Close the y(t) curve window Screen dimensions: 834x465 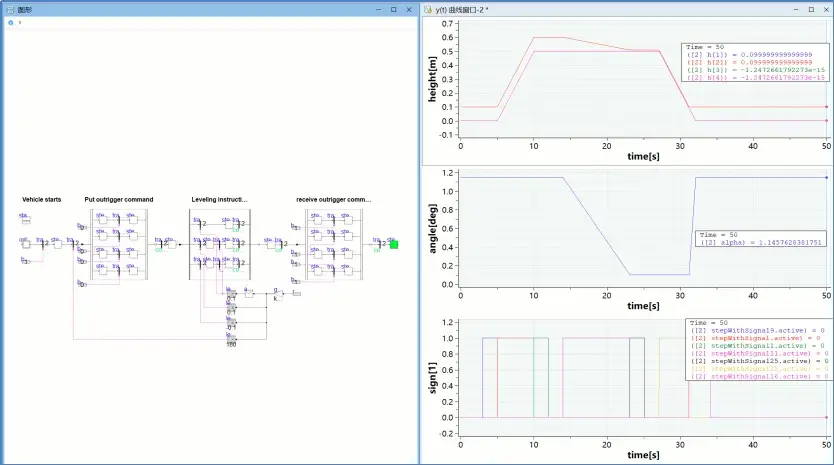[827, 10]
